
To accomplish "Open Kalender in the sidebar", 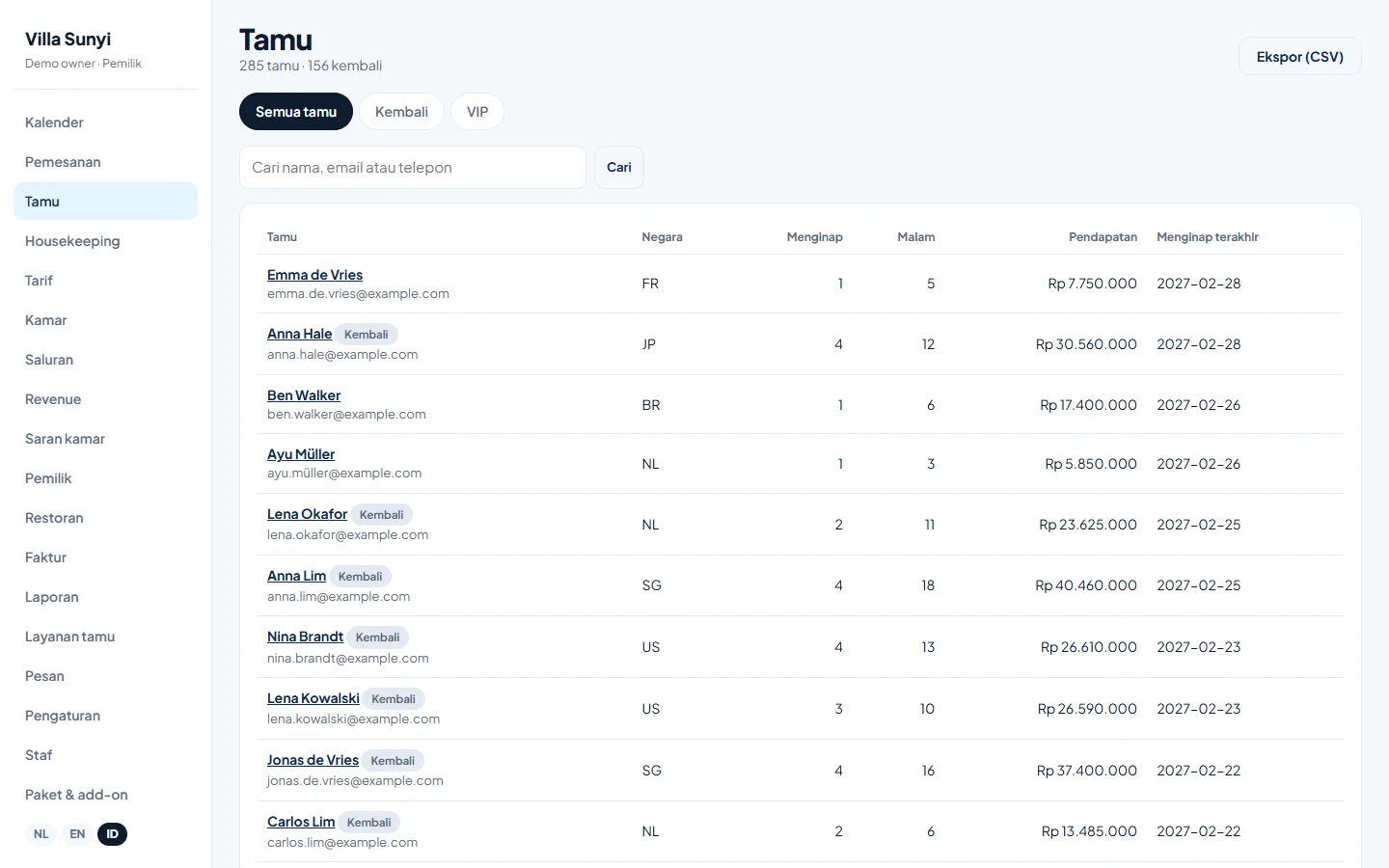I will click(105, 122).
